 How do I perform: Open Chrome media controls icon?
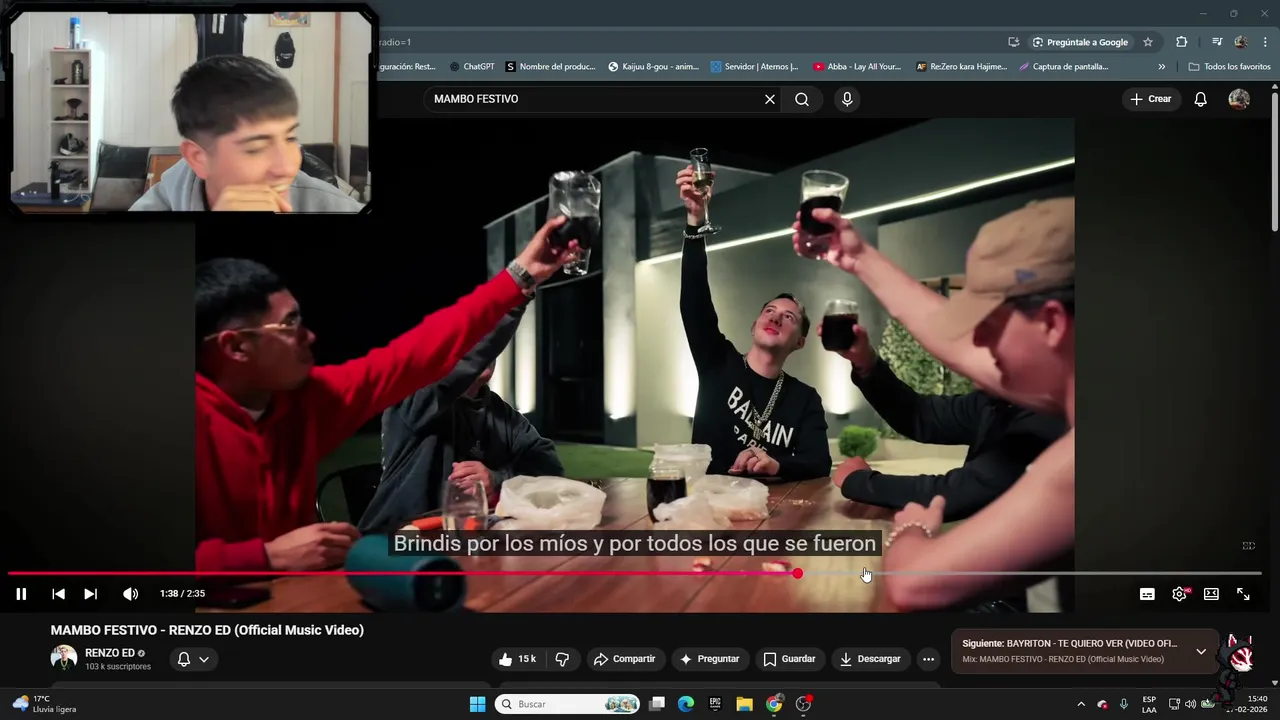(1217, 42)
